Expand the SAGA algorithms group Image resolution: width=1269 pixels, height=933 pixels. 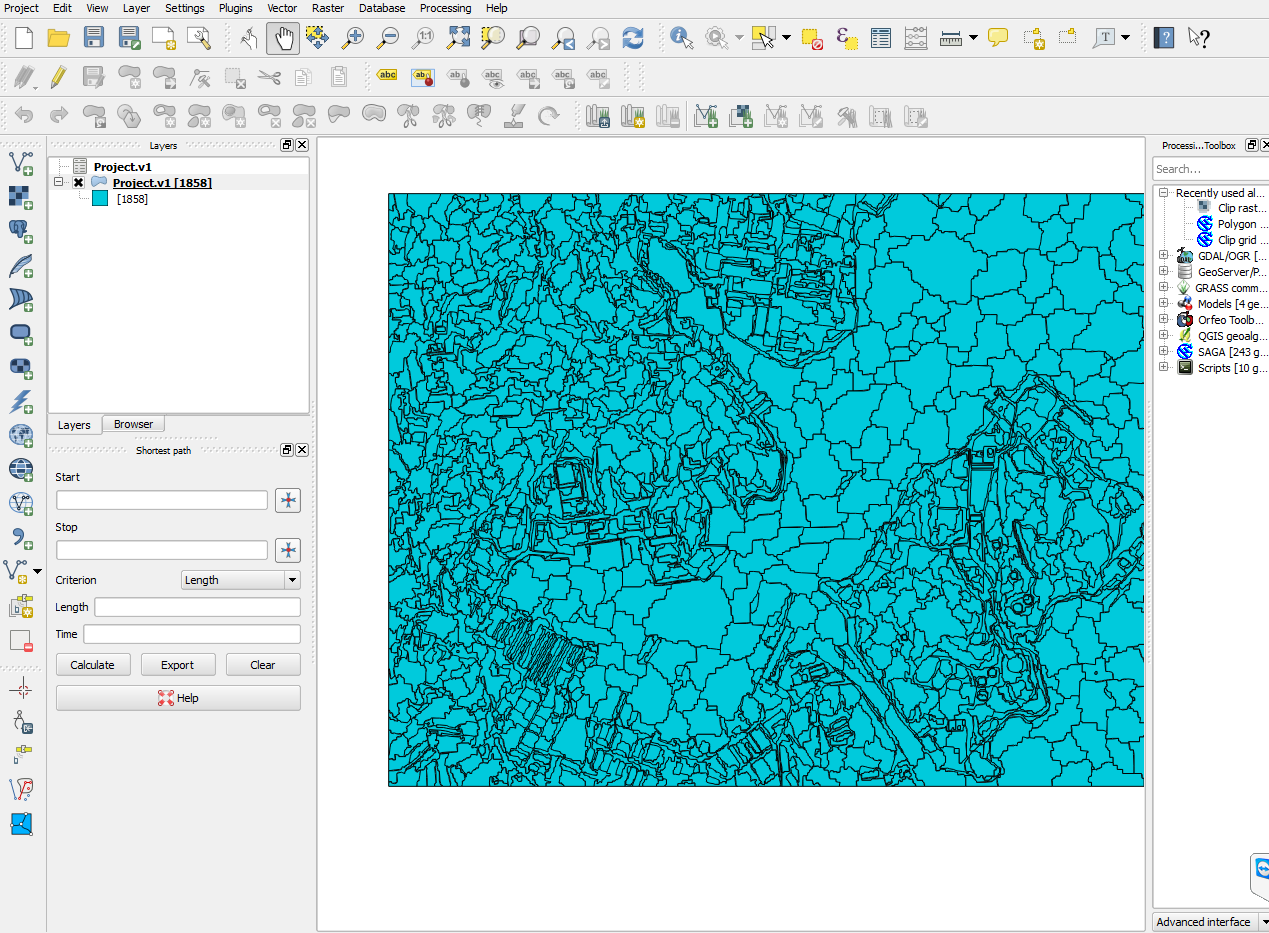click(1163, 352)
